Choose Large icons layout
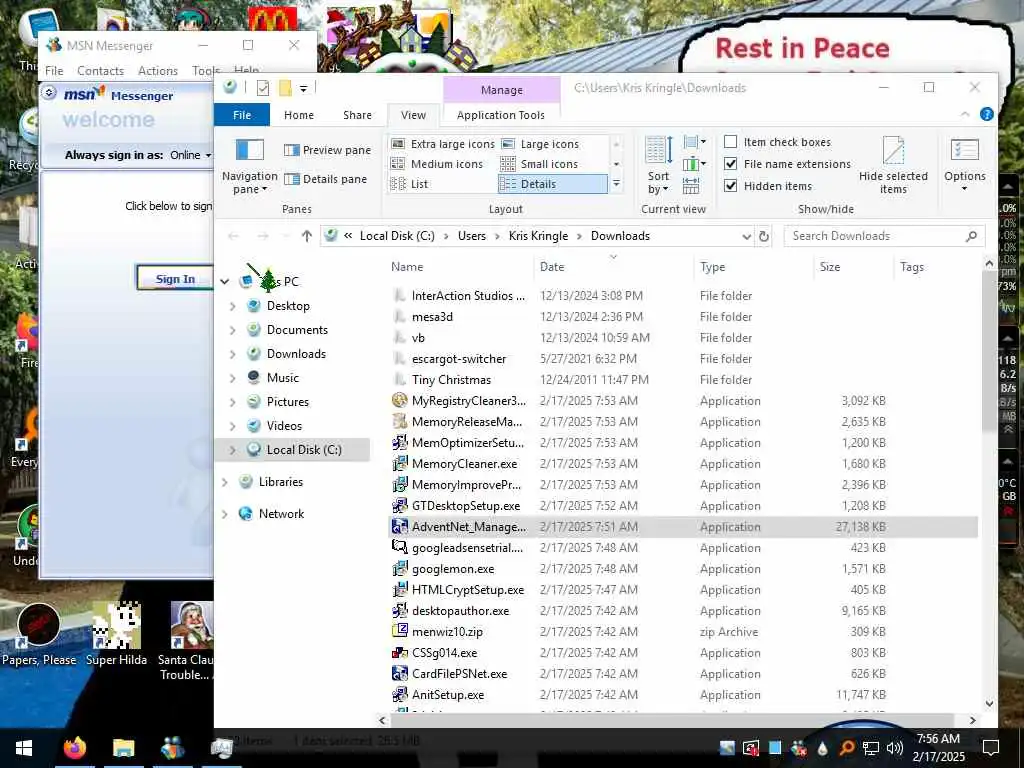The width and height of the screenshot is (1024, 768). tap(540, 144)
